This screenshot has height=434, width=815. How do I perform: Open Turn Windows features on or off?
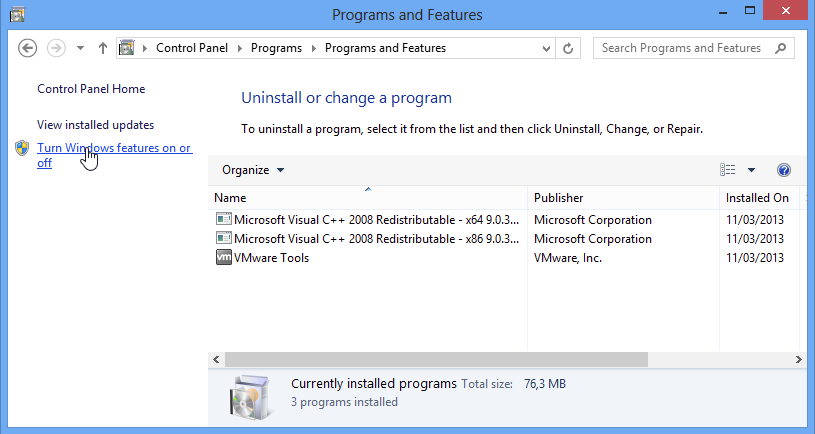click(x=114, y=155)
